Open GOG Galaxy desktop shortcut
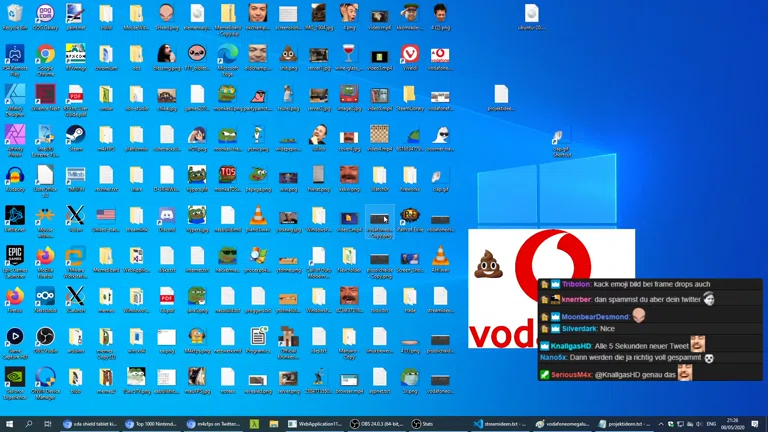The height and width of the screenshot is (432, 768). [45, 16]
